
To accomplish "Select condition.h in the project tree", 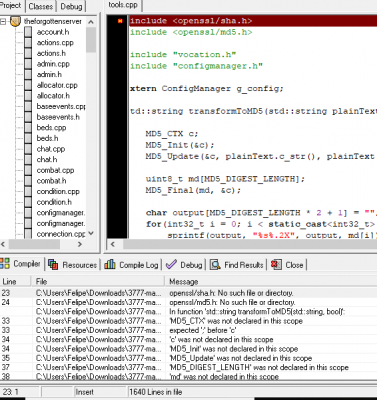I will pyautogui.click(x=54, y=202).
